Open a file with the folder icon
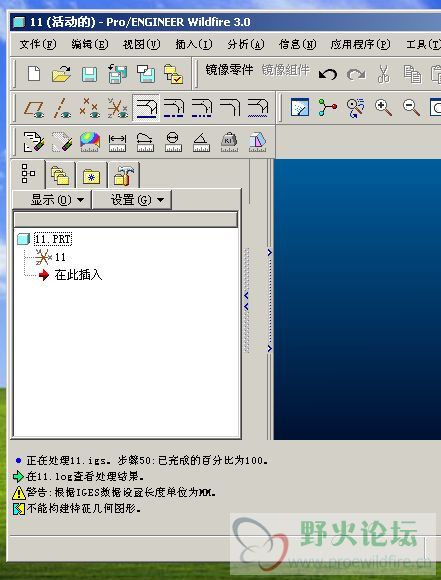This screenshot has width=441, height=580. tap(61, 74)
